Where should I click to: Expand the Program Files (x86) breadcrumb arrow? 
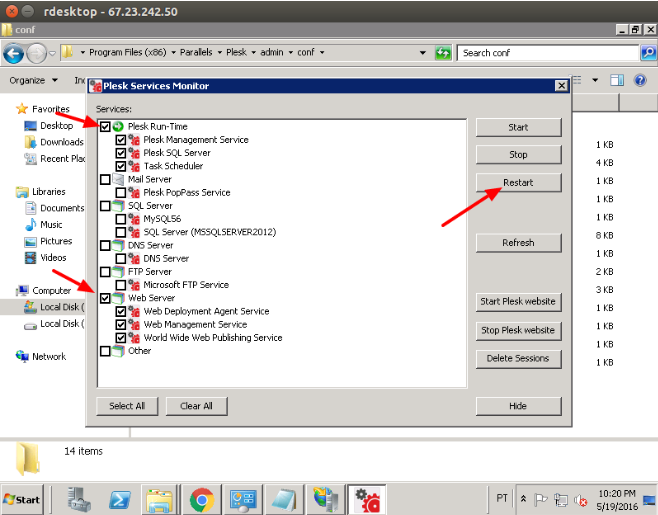pos(173,52)
